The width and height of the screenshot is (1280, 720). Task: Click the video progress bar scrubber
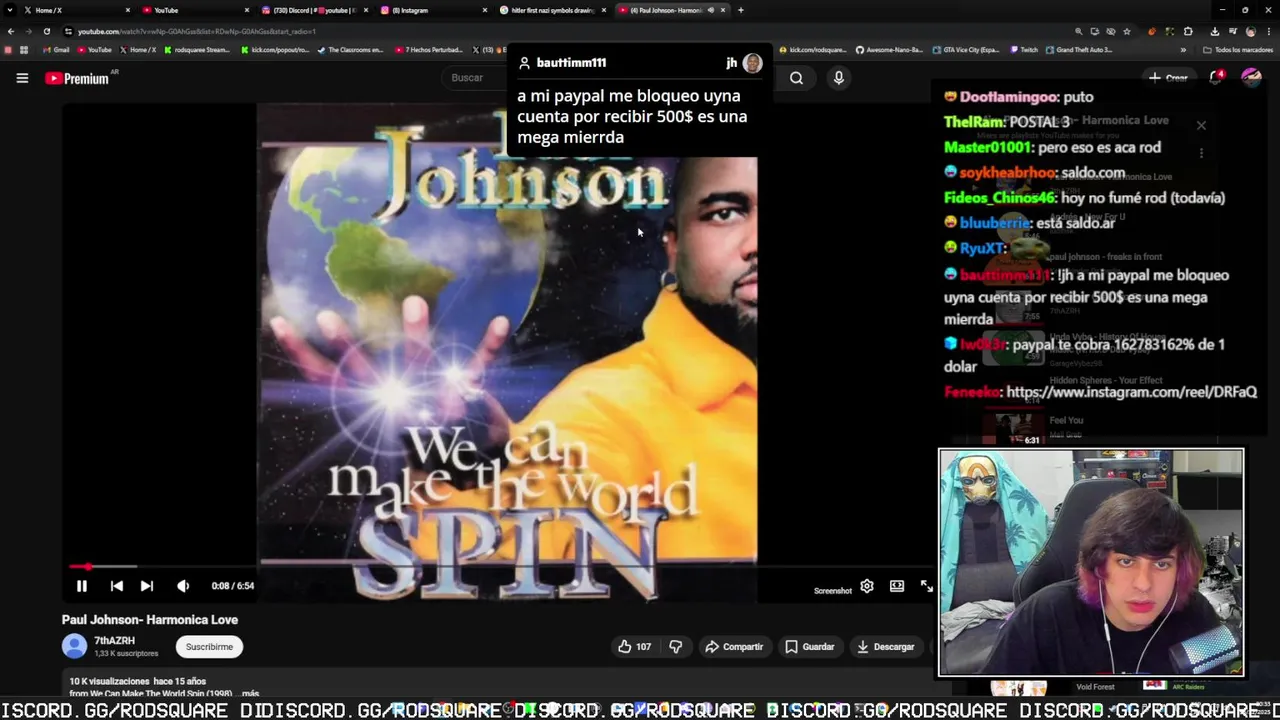coord(88,567)
